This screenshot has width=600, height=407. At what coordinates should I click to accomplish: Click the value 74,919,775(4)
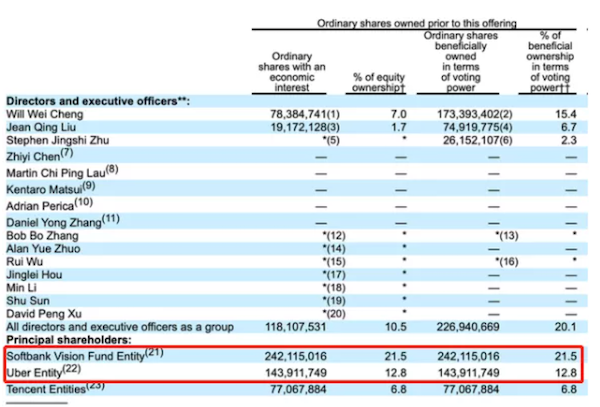pyautogui.click(x=478, y=127)
